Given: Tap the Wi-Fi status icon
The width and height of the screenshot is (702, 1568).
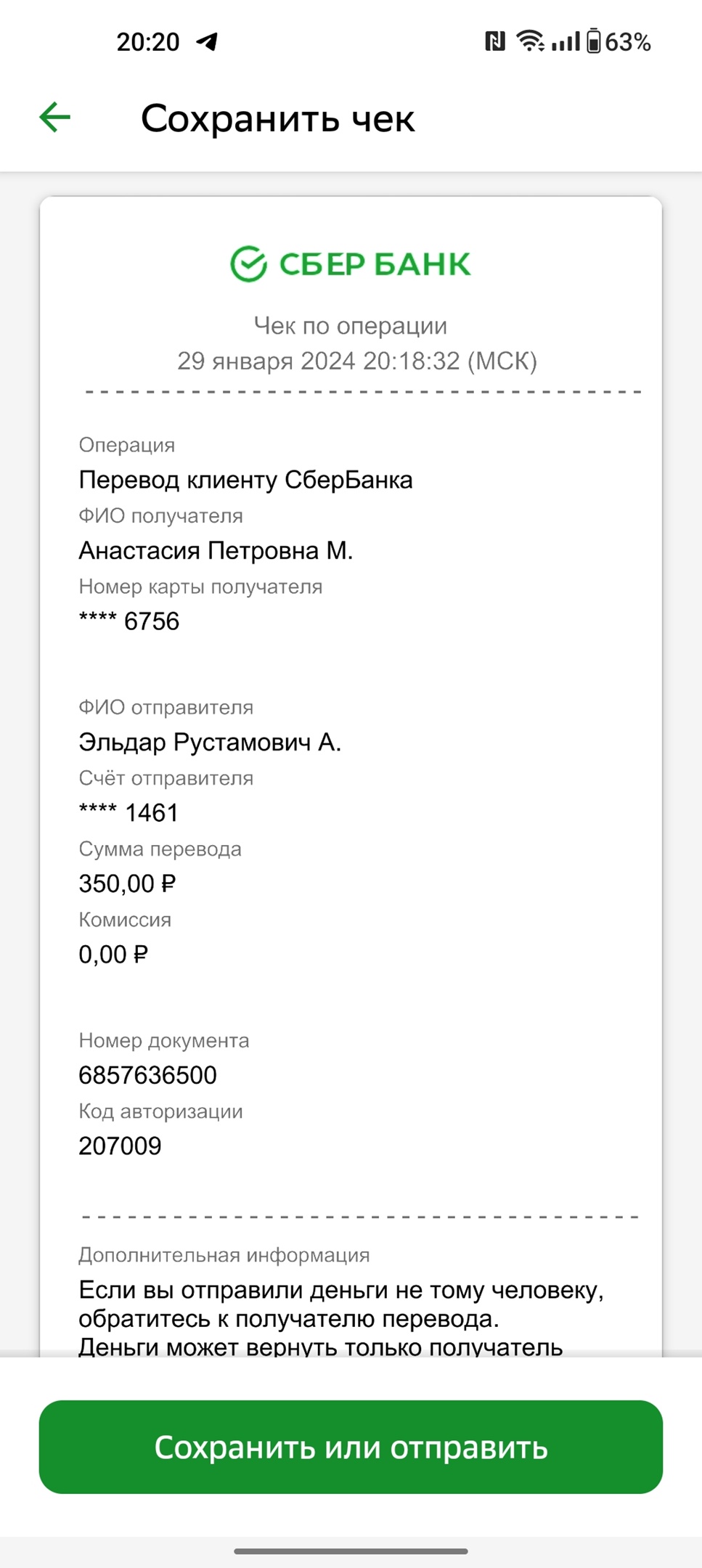Looking at the screenshot, I should click(531, 41).
